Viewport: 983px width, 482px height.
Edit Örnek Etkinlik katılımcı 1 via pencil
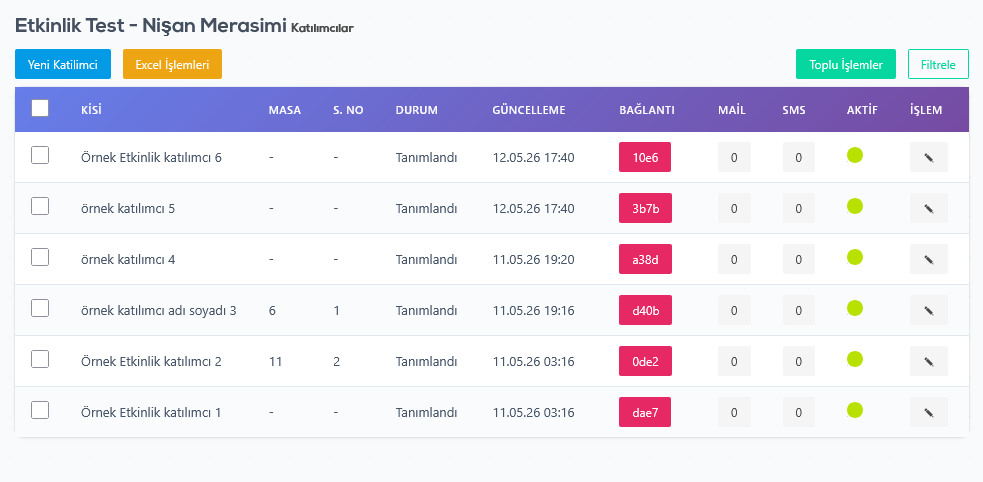coord(928,412)
